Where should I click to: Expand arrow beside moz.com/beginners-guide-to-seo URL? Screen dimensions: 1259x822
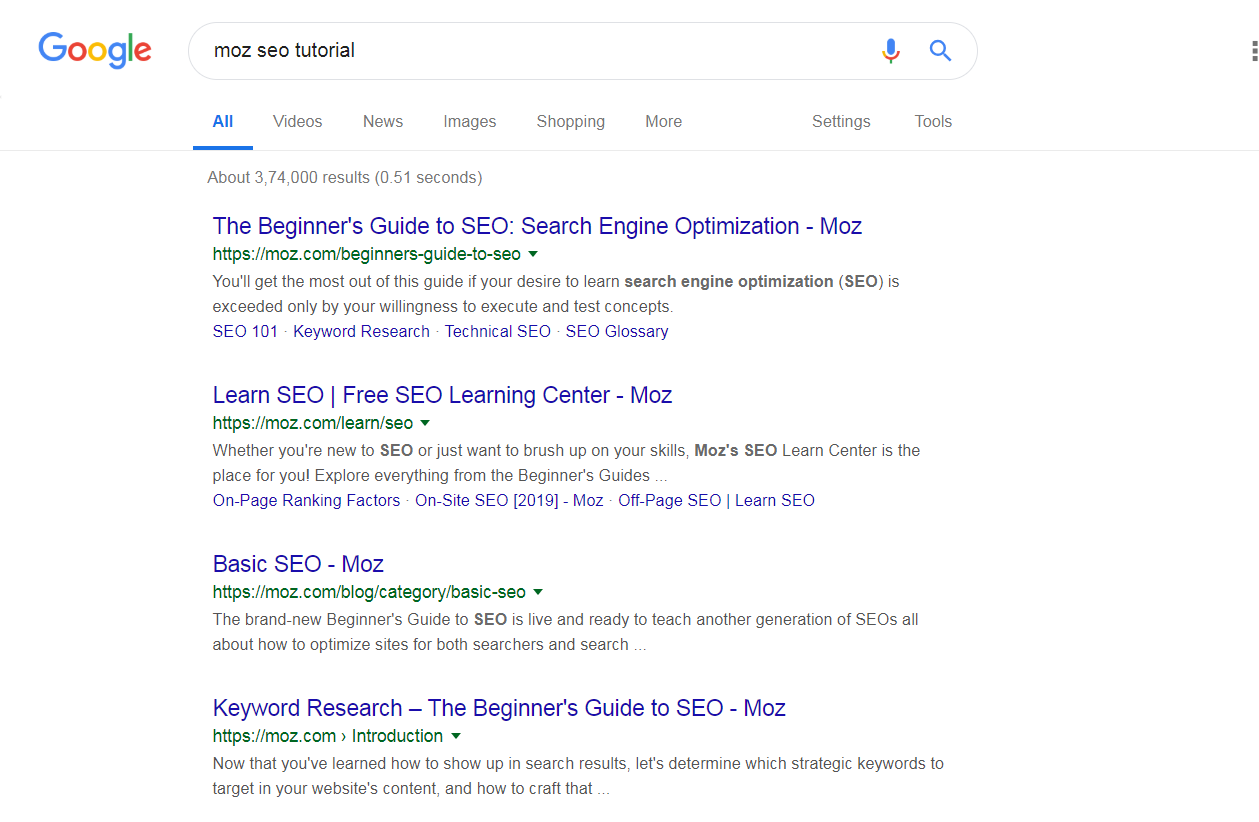(x=533, y=254)
